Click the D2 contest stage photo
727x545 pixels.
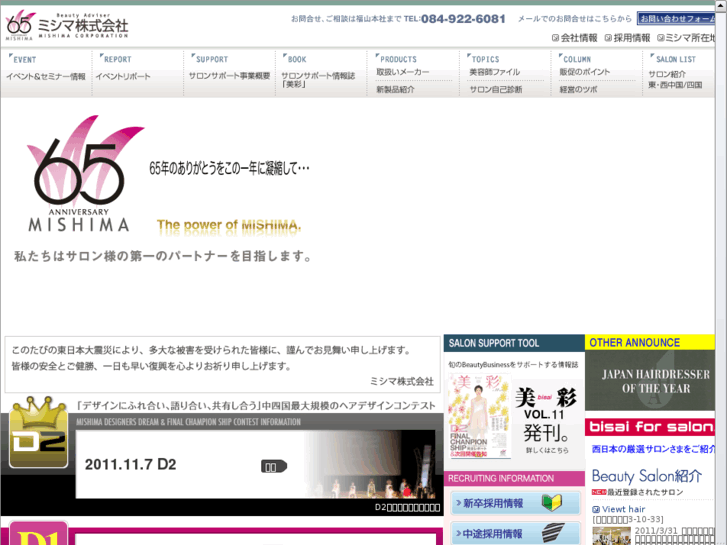[x=370, y=464]
